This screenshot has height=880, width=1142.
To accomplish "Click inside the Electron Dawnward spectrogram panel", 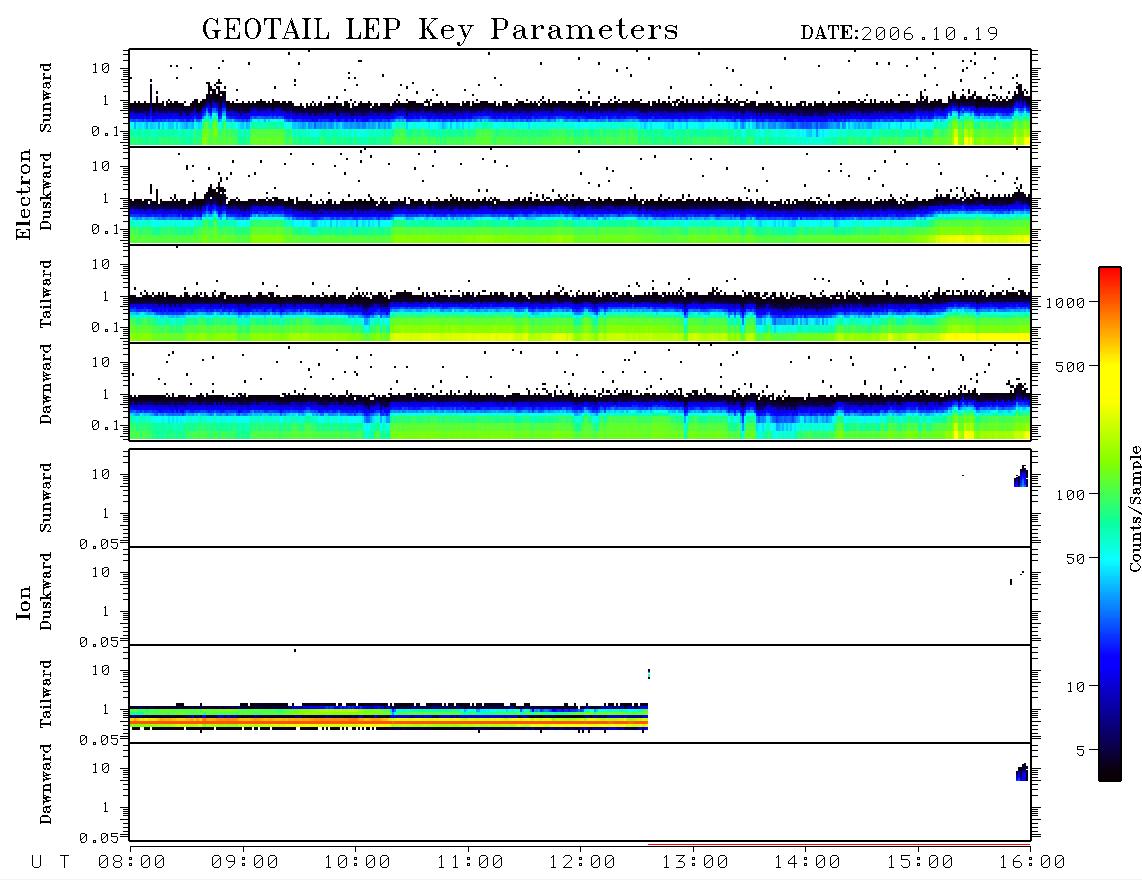I will point(580,392).
